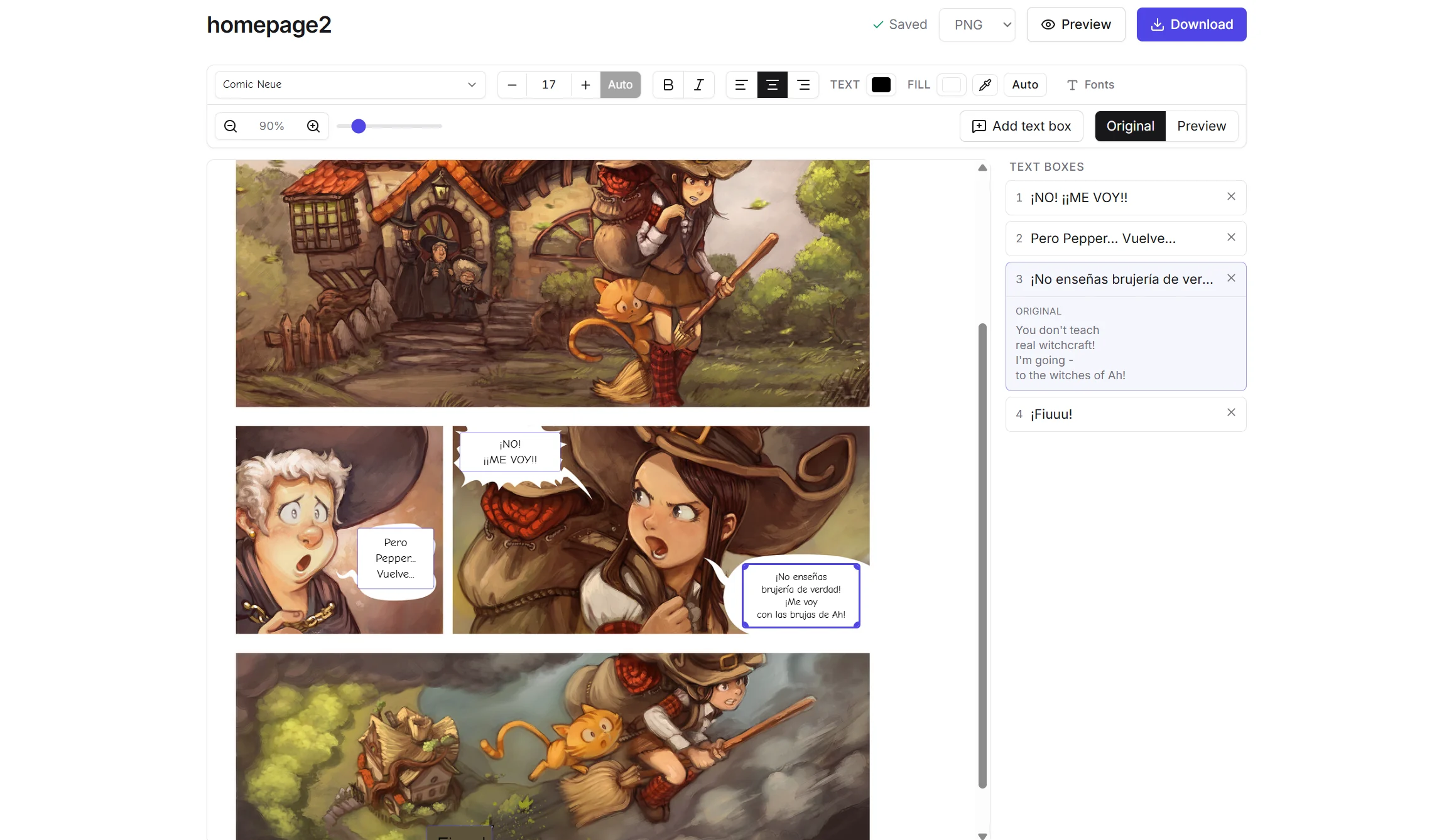
Task: Zoom in the canvas
Action: click(313, 126)
